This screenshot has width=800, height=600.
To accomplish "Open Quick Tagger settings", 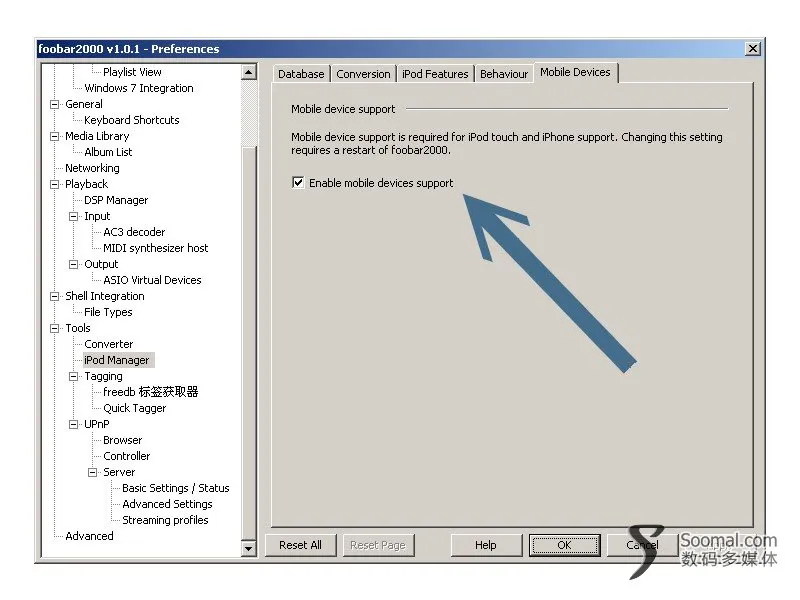I will click(x=135, y=408).
